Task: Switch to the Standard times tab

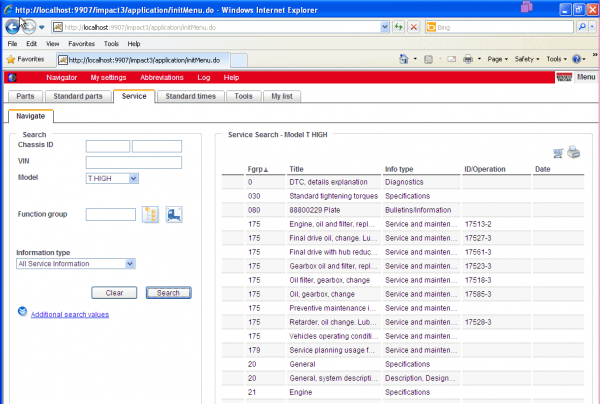Action: [x=191, y=96]
